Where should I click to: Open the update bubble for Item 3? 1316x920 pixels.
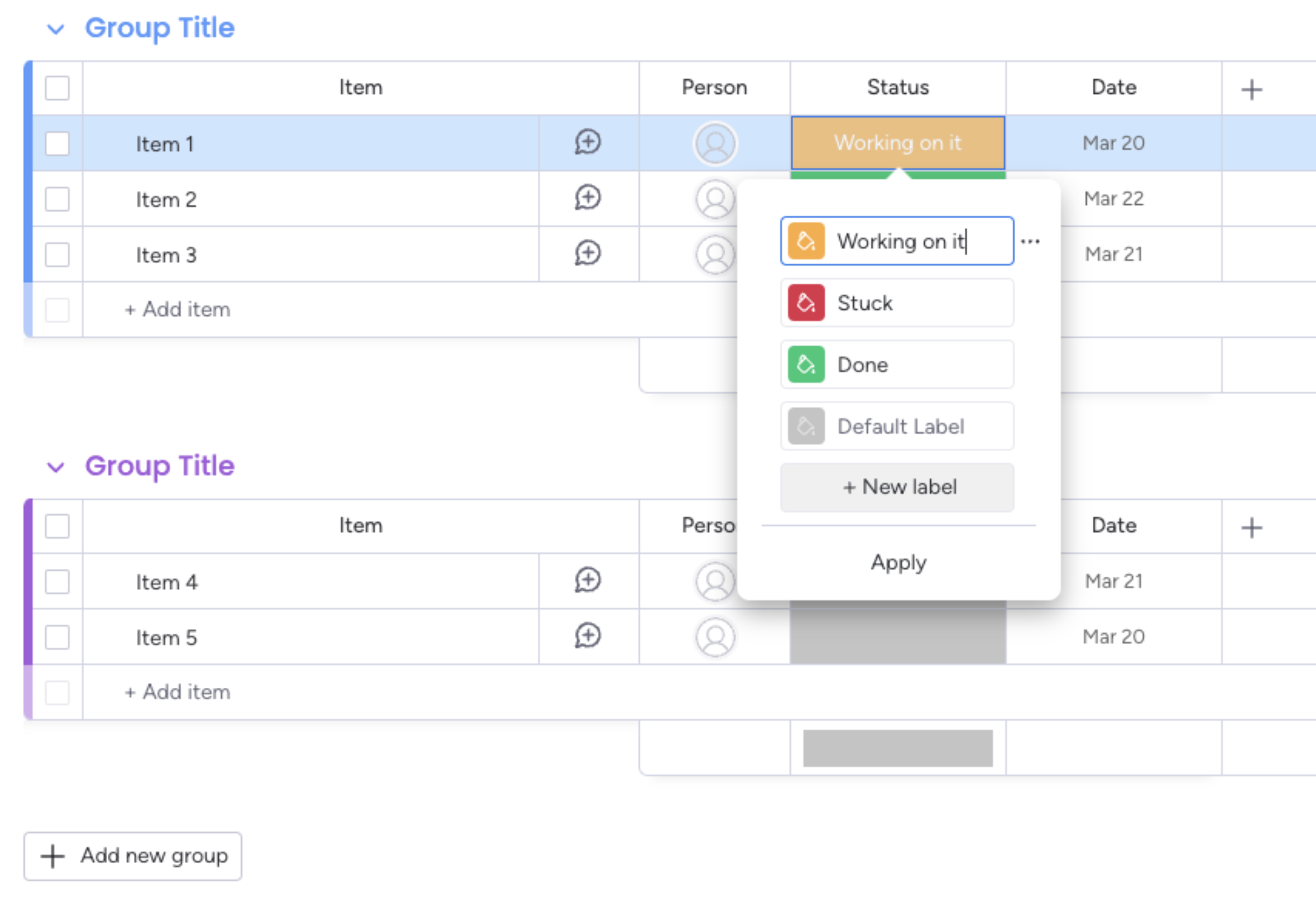tap(588, 253)
